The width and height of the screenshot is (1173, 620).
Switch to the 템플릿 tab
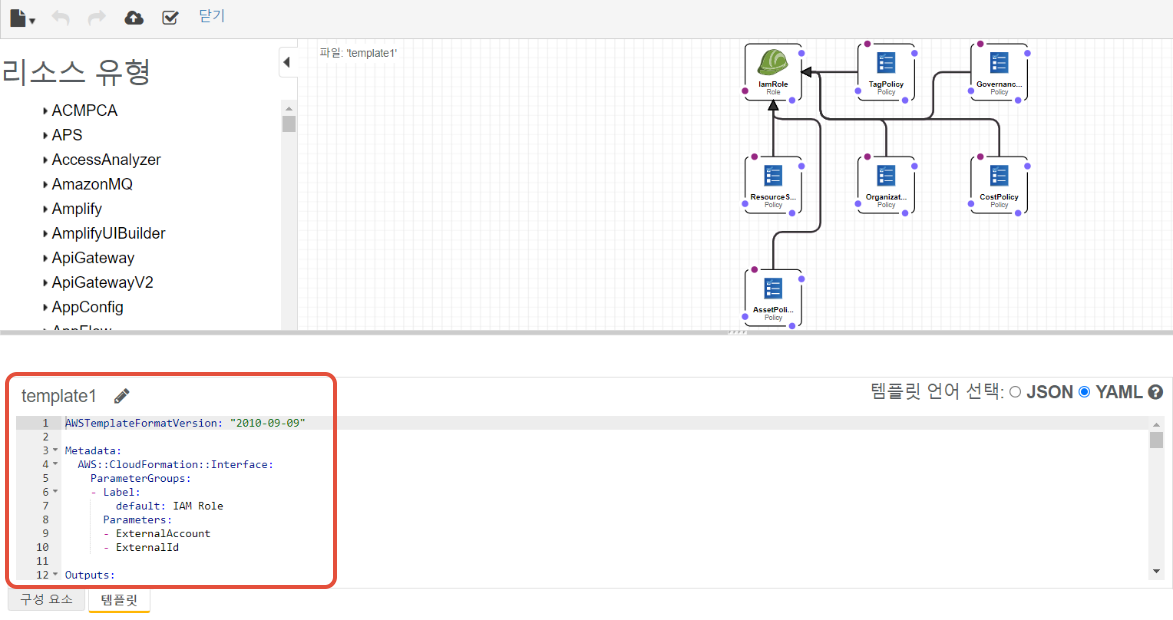[x=119, y=600]
